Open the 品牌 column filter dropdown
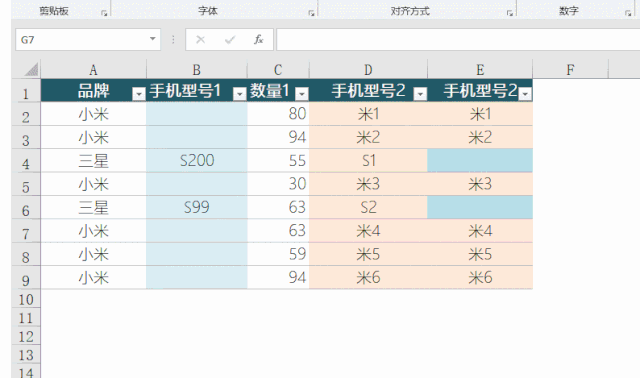The height and width of the screenshot is (378, 640). pyautogui.click(x=139, y=94)
